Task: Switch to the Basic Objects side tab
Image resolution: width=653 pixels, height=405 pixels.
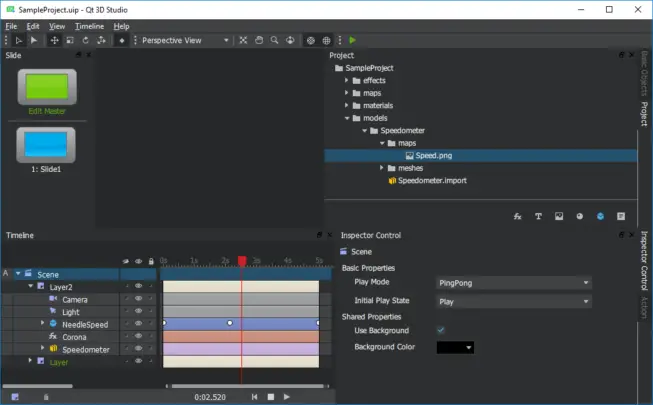Action: pos(644,73)
